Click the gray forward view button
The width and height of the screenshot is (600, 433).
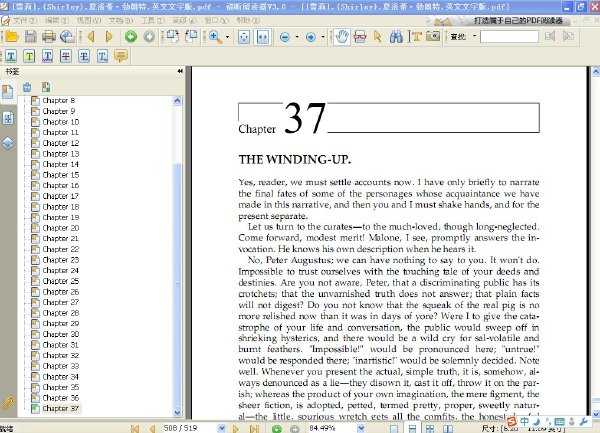149,37
